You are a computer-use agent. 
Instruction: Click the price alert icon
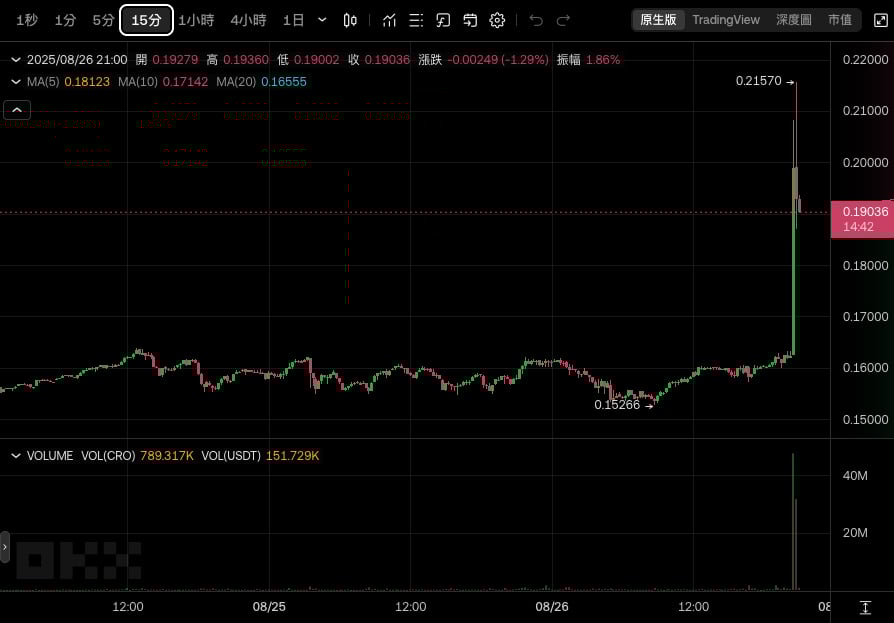(x=470, y=20)
